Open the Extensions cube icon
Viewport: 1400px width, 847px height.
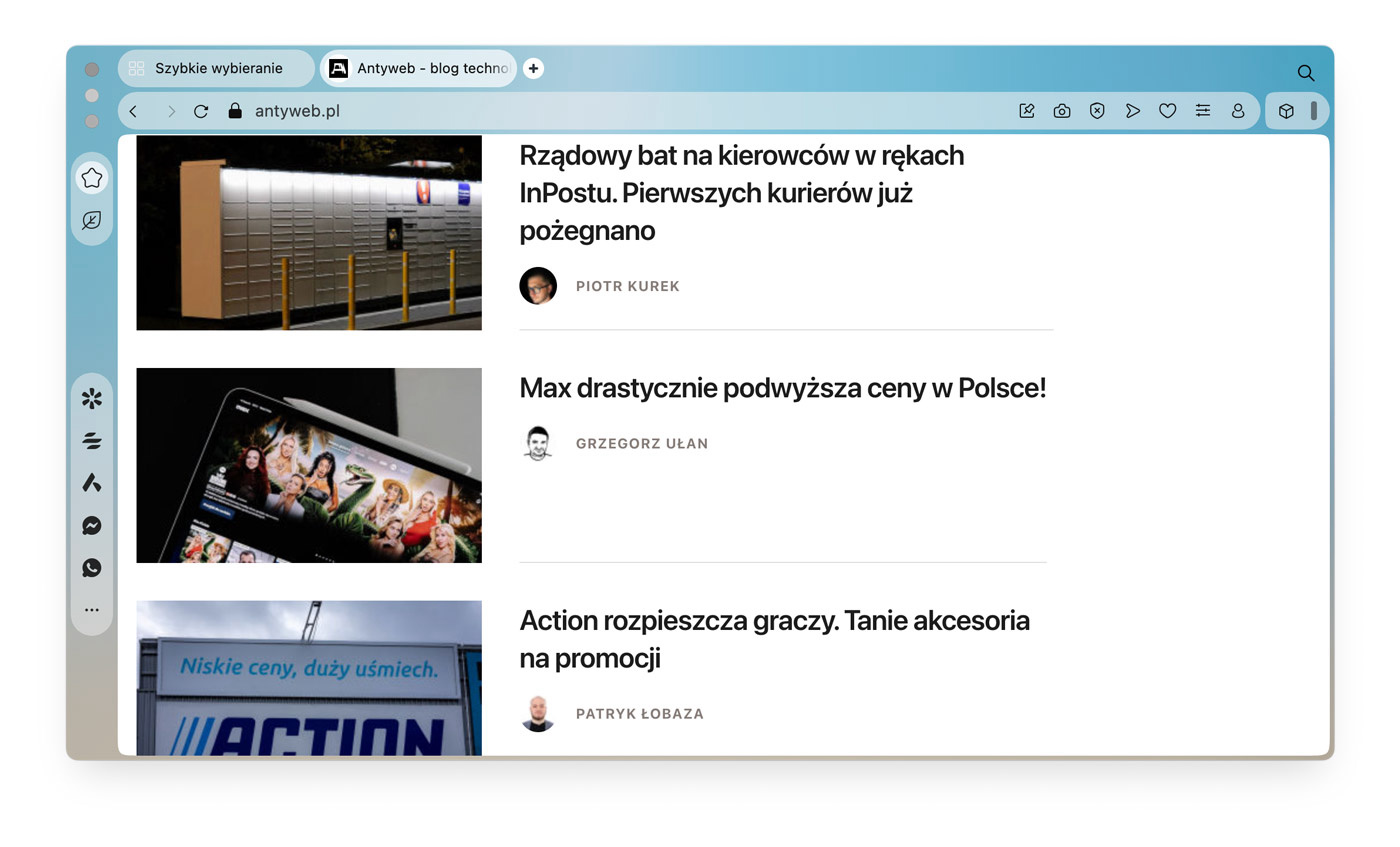[x=1286, y=111]
